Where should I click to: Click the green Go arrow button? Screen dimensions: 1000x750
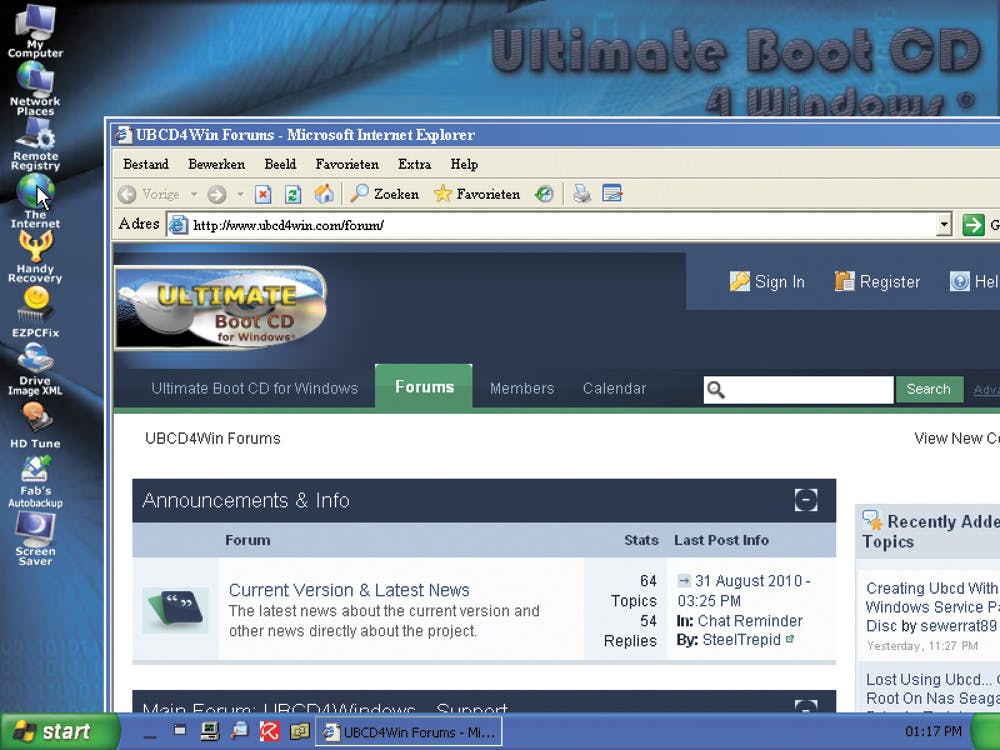tap(973, 225)
